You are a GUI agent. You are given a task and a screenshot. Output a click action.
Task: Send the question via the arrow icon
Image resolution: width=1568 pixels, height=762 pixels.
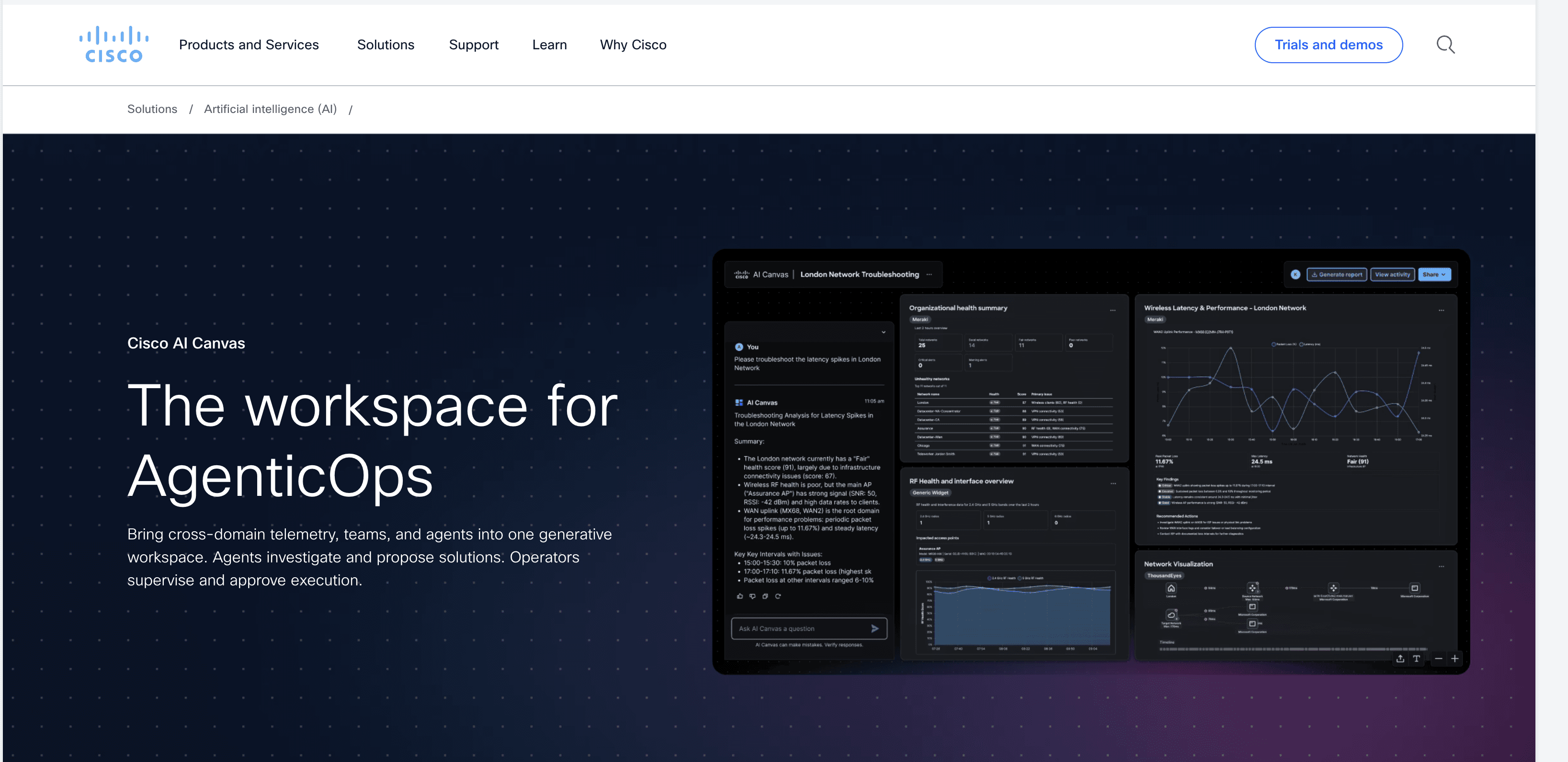[875, 629]
